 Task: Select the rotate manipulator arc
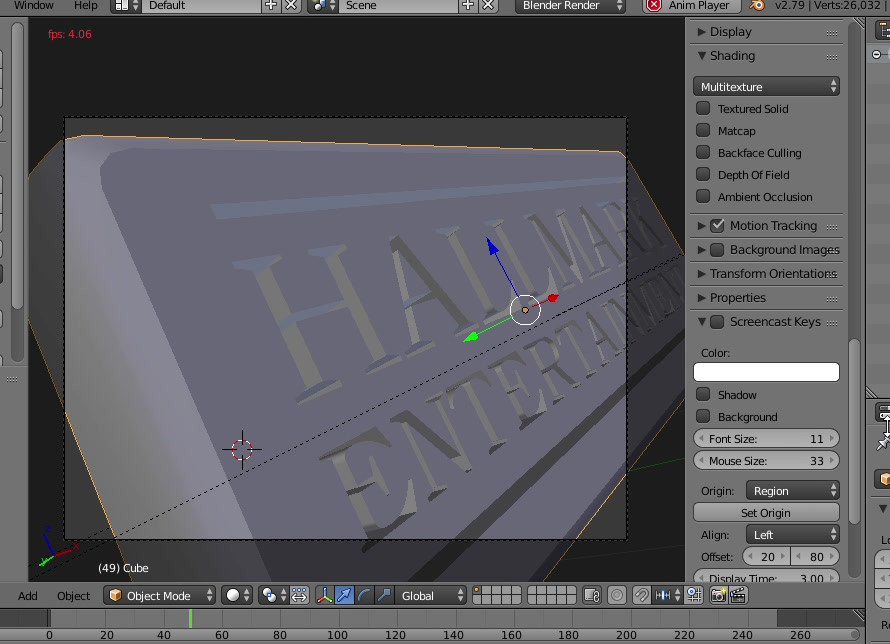(x=364, y=595)
